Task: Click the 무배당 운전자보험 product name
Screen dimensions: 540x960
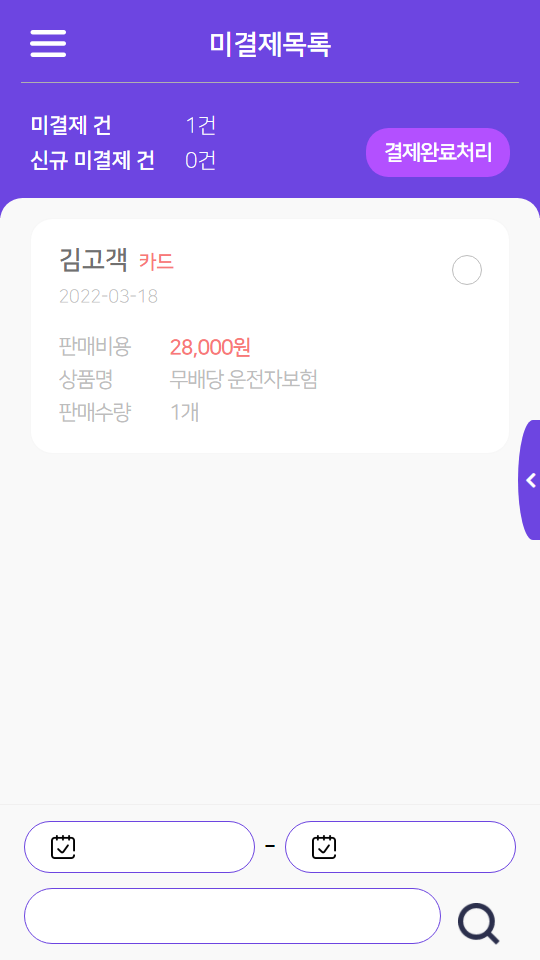Action: (243, 380)
